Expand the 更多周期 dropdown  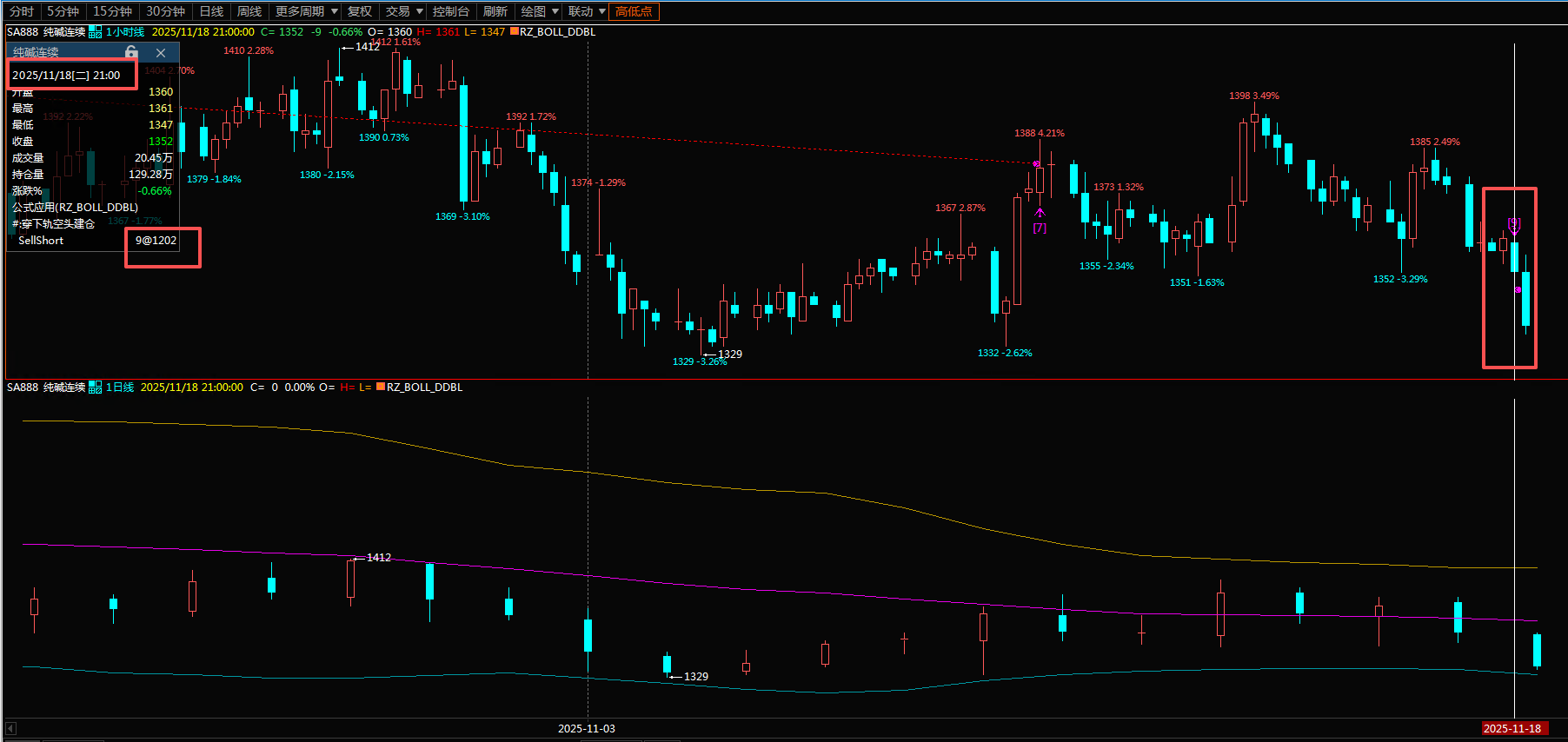(305, 11)
